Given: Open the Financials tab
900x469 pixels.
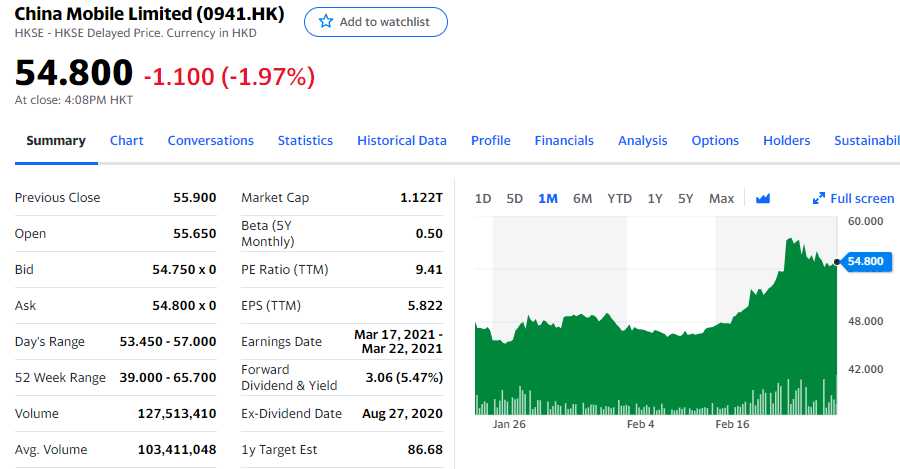Looking at the screenshot, I should click(x=564, y=141).
